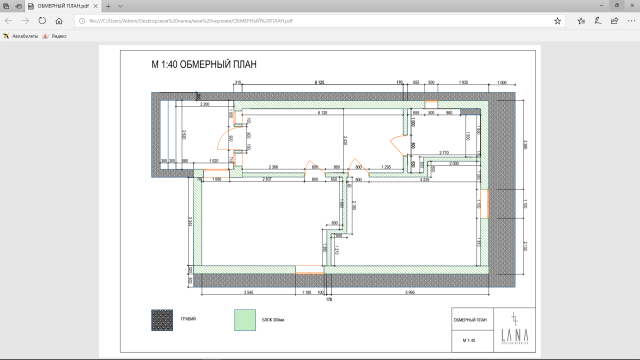Share this page icon
Viewport: 640px width, 360px height.
(x=615, y=21)
